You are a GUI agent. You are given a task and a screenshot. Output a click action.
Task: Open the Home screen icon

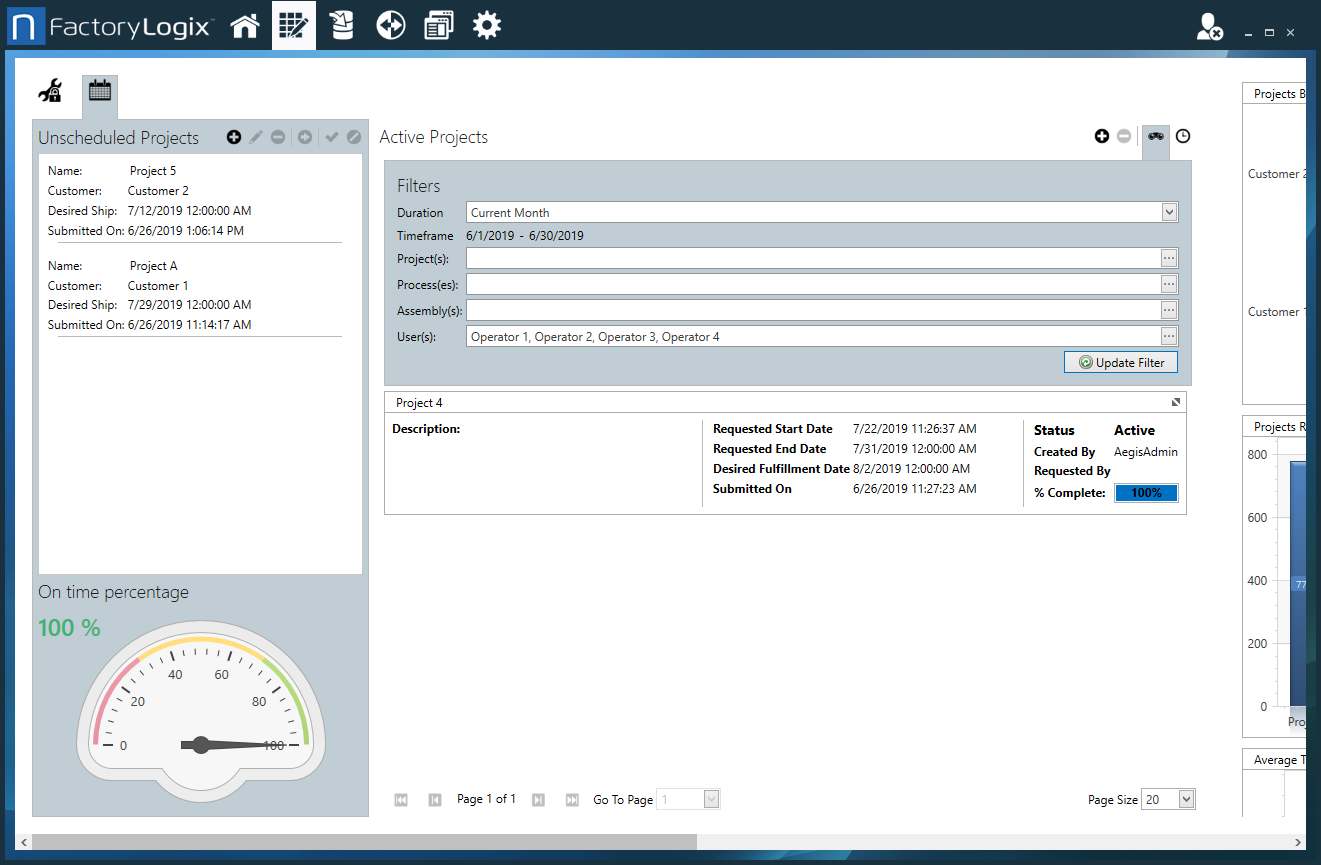(x=245, y=26)
